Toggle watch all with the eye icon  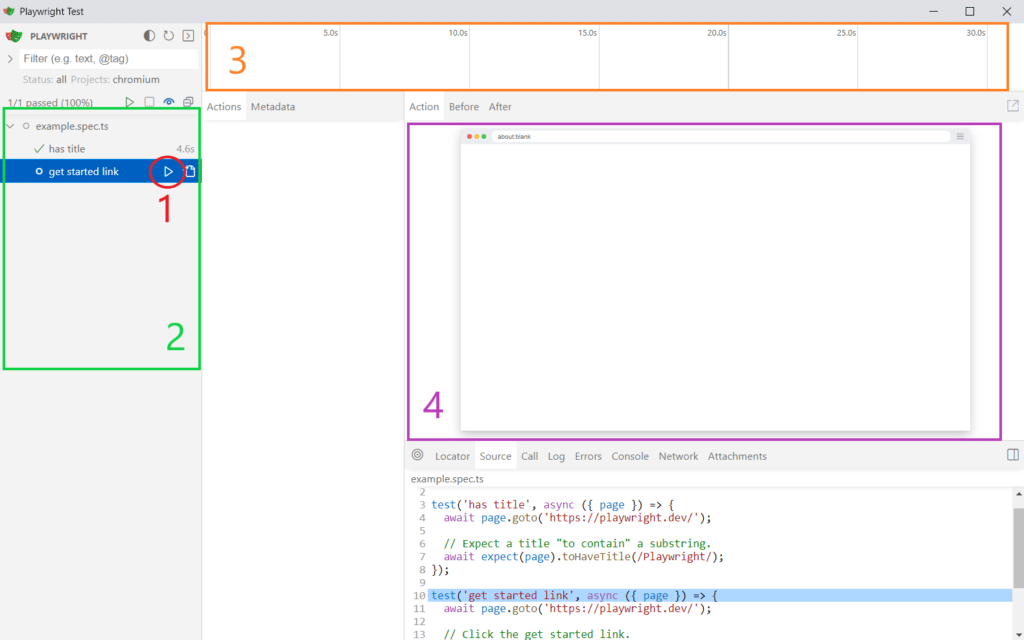pyautogui.click(x=169, y=102)
